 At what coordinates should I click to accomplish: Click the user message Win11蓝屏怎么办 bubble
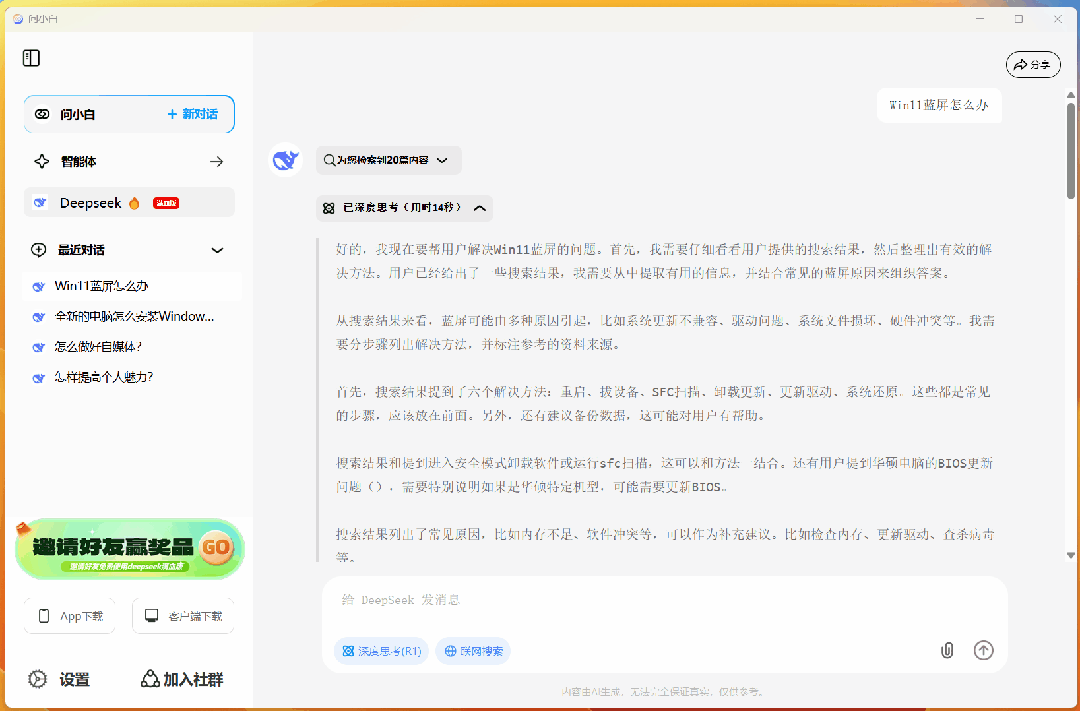pos(939,105)
